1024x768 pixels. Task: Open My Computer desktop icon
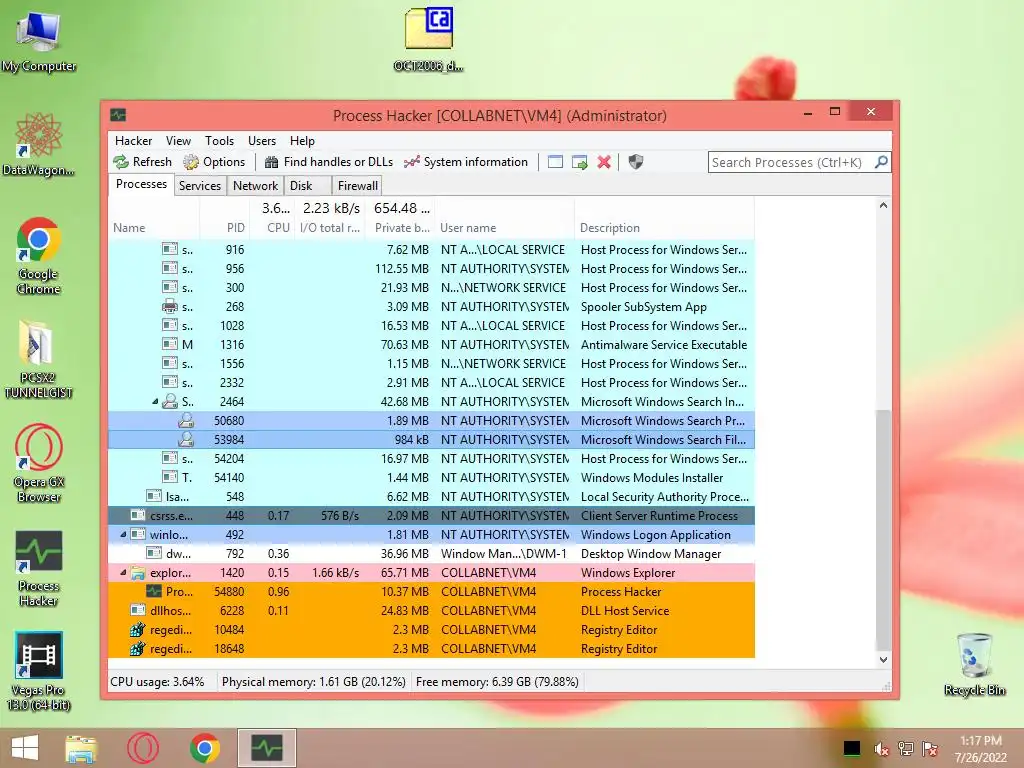point(39,41)
